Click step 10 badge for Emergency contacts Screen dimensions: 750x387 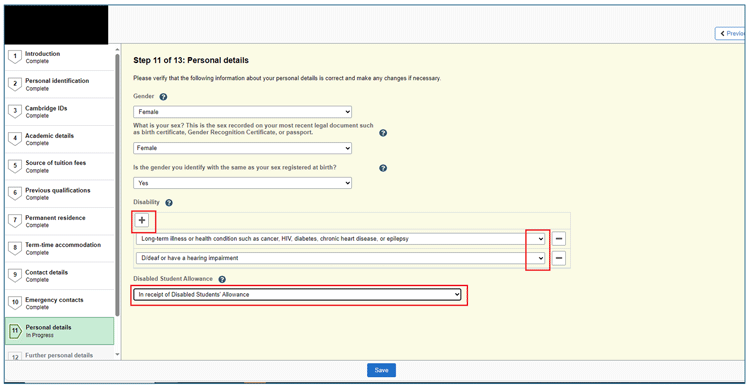tap(15, 303)
